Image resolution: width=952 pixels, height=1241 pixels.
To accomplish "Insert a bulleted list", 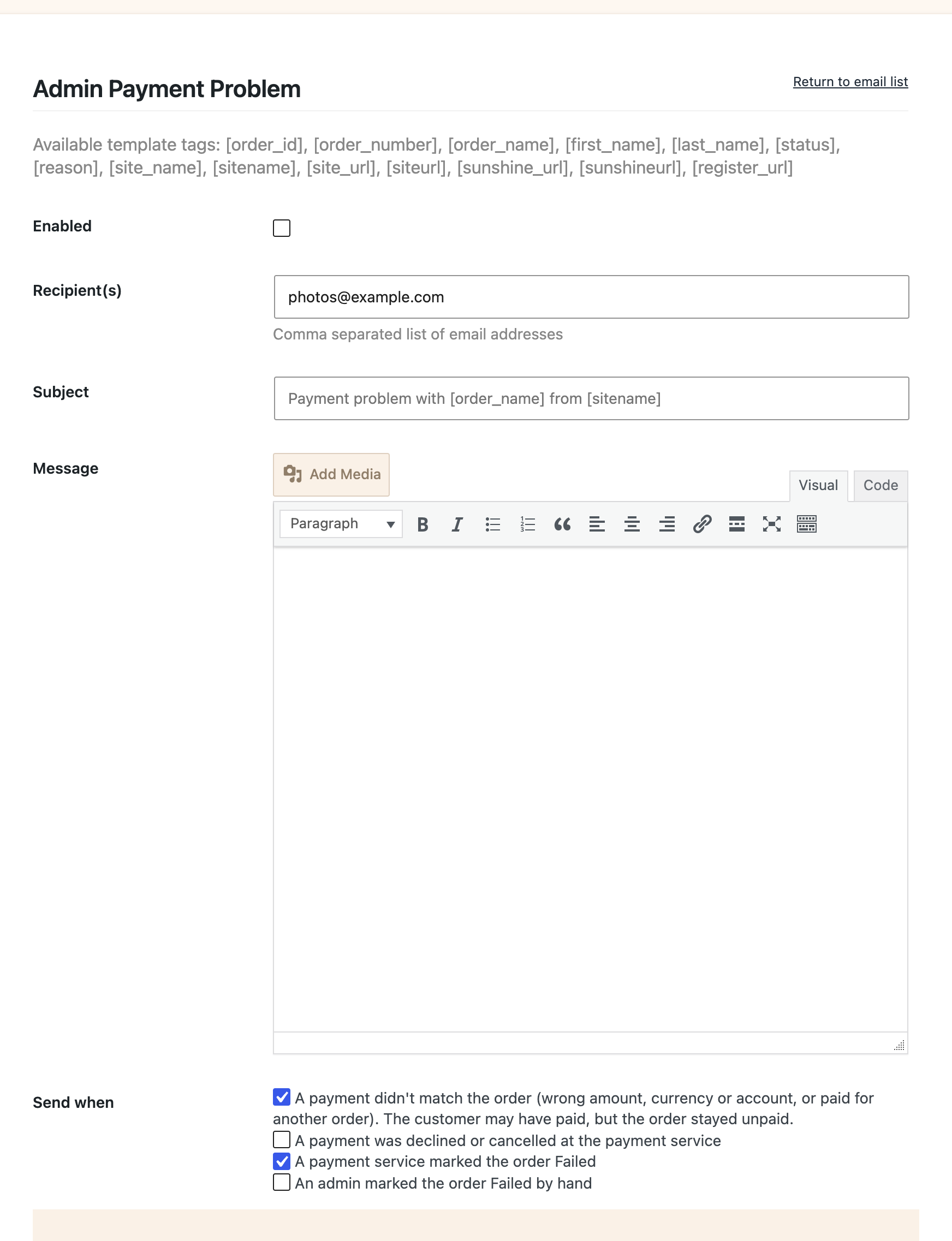I will click(x=492, y=524).
